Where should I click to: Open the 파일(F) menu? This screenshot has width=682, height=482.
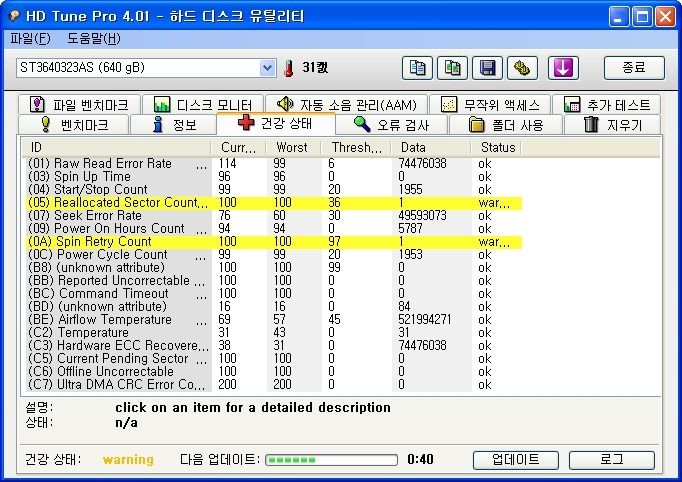pyautogui.click(x=30, y=39)
